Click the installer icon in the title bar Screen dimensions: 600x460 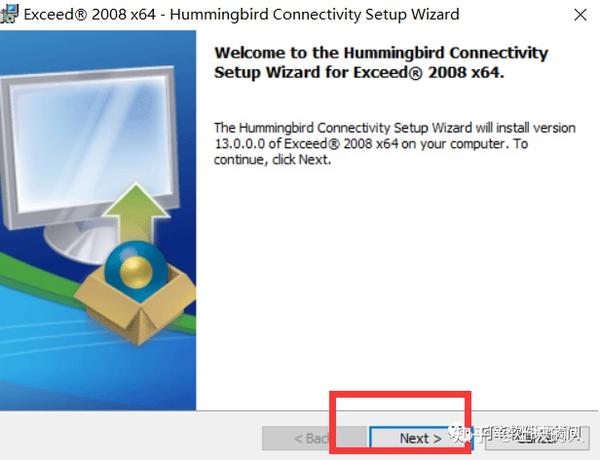tap(9, 14)
